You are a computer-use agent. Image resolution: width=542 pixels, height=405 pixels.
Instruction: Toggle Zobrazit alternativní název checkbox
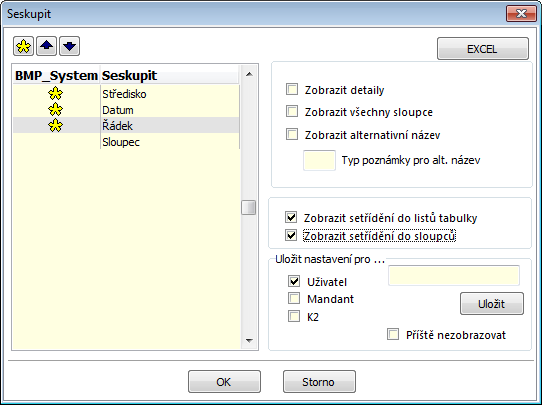[292, 134]
